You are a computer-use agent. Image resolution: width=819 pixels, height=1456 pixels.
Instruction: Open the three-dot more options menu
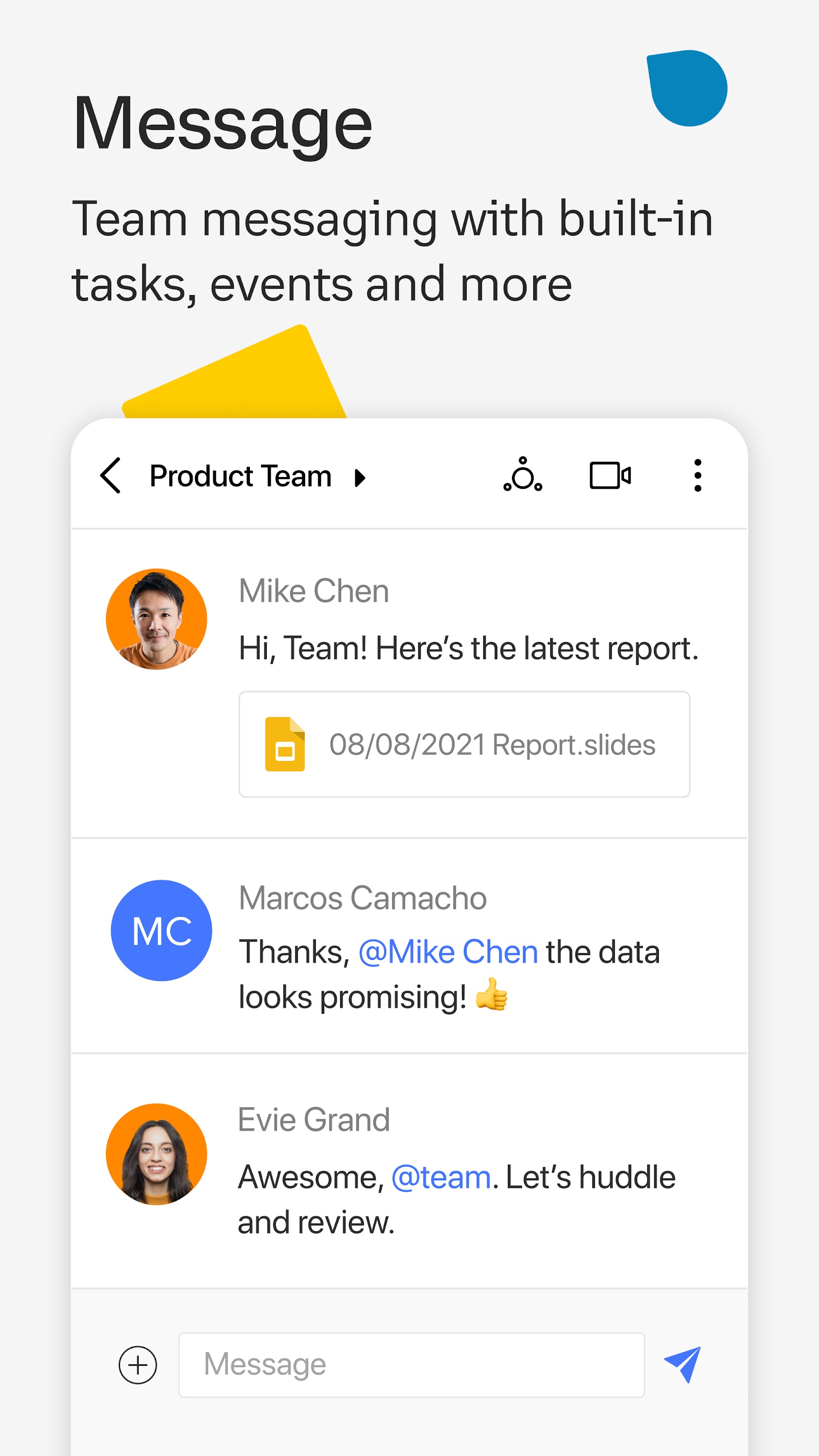coord(698,475)
